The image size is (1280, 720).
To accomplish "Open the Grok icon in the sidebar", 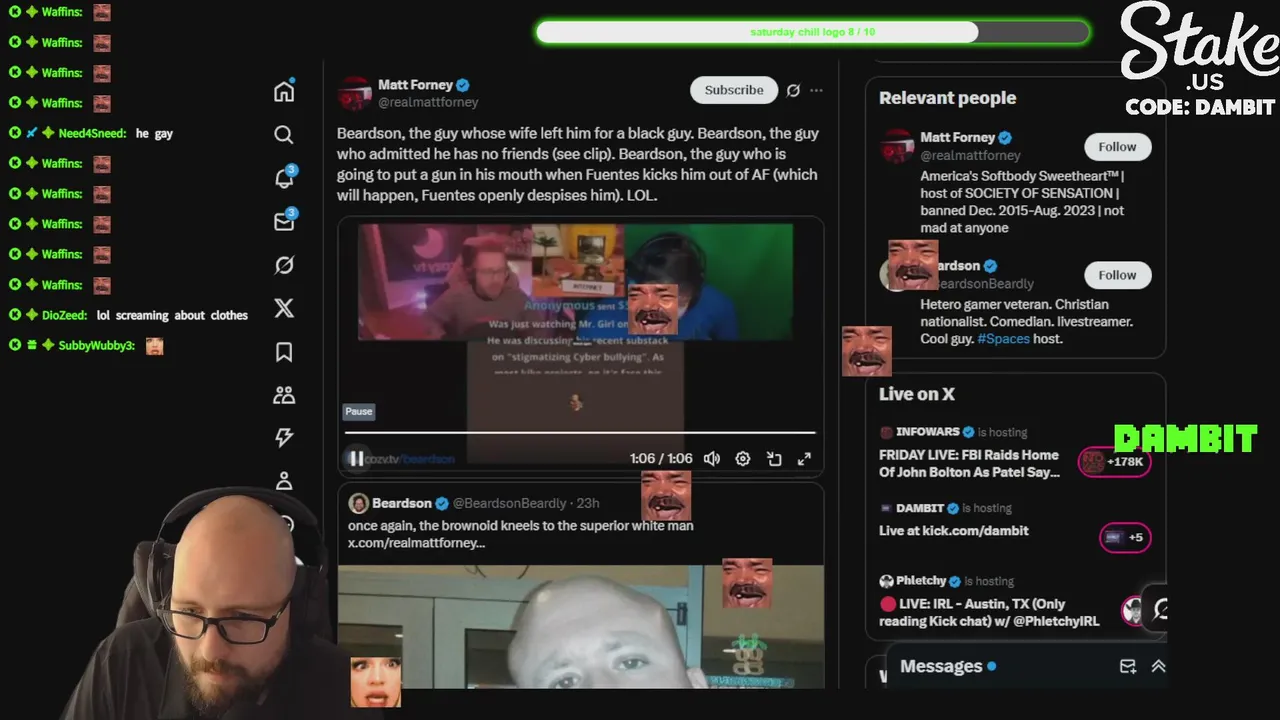I will (x=284, y=265).
